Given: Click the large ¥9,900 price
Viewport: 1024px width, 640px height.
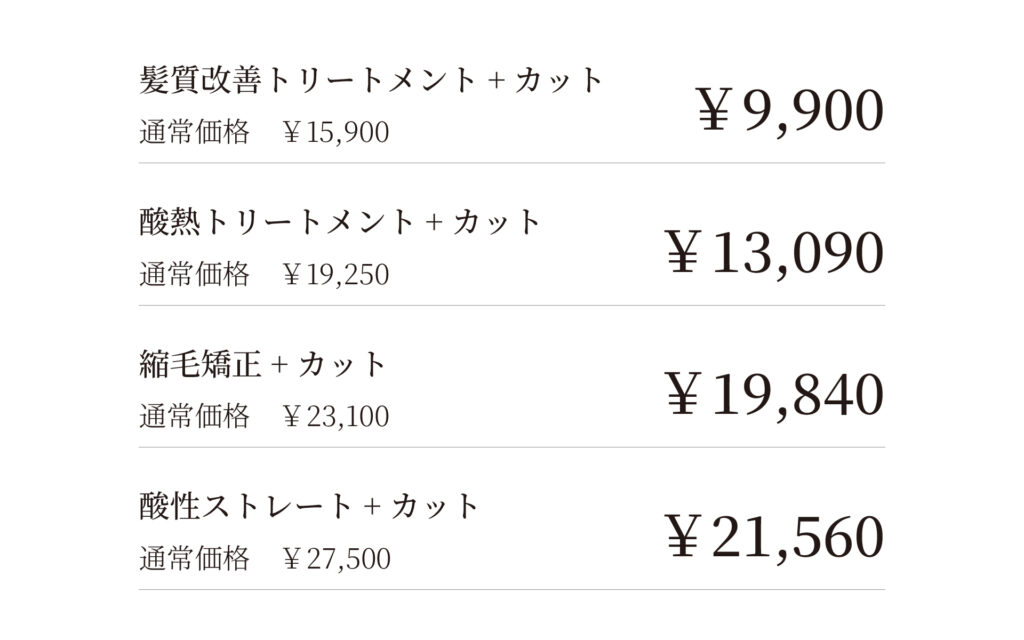Looking at the screenshot, I should click(x=790, y=110).
